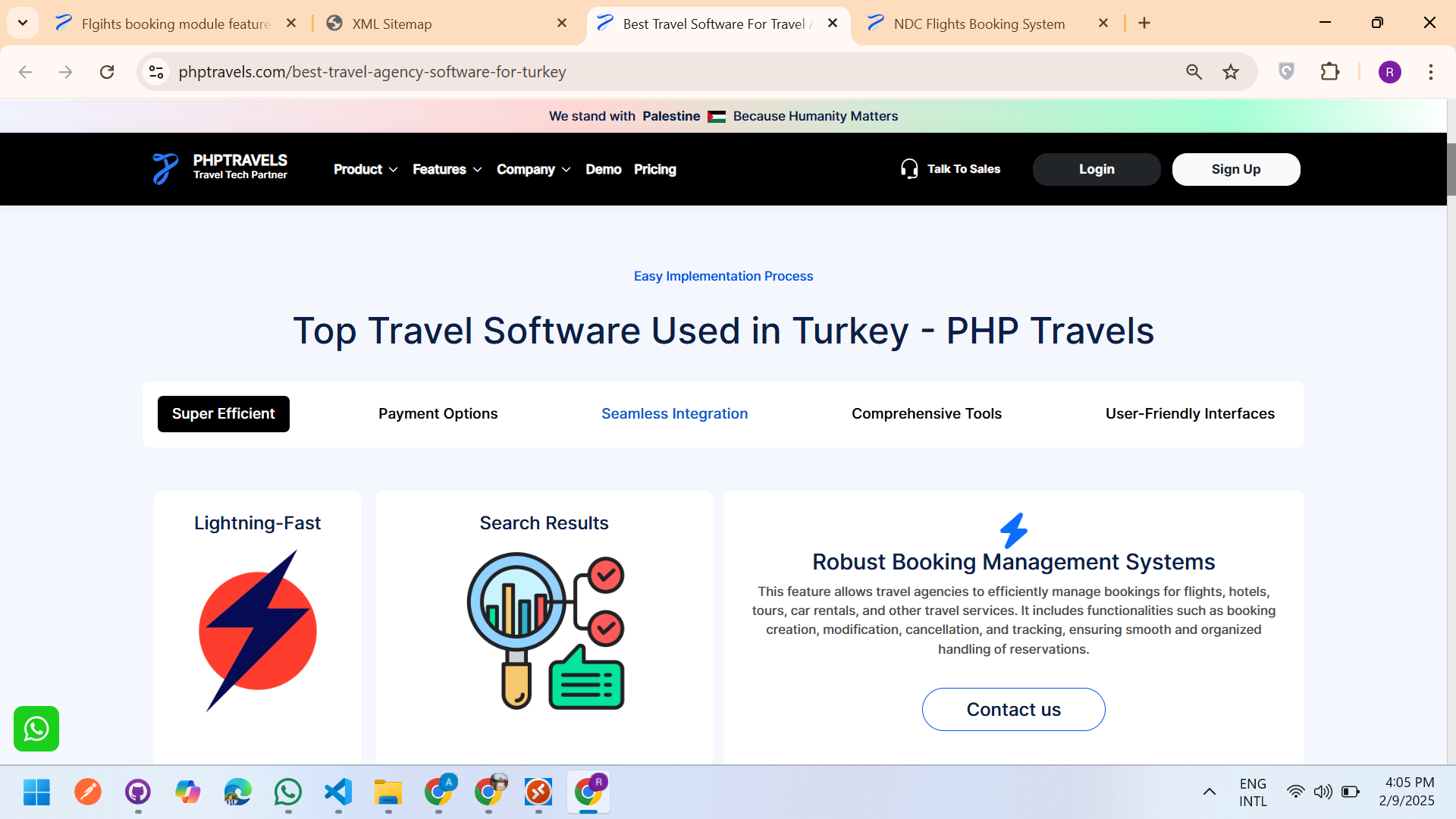Click the blue lightning icon above Robust Booking

tap(1013, 531)
